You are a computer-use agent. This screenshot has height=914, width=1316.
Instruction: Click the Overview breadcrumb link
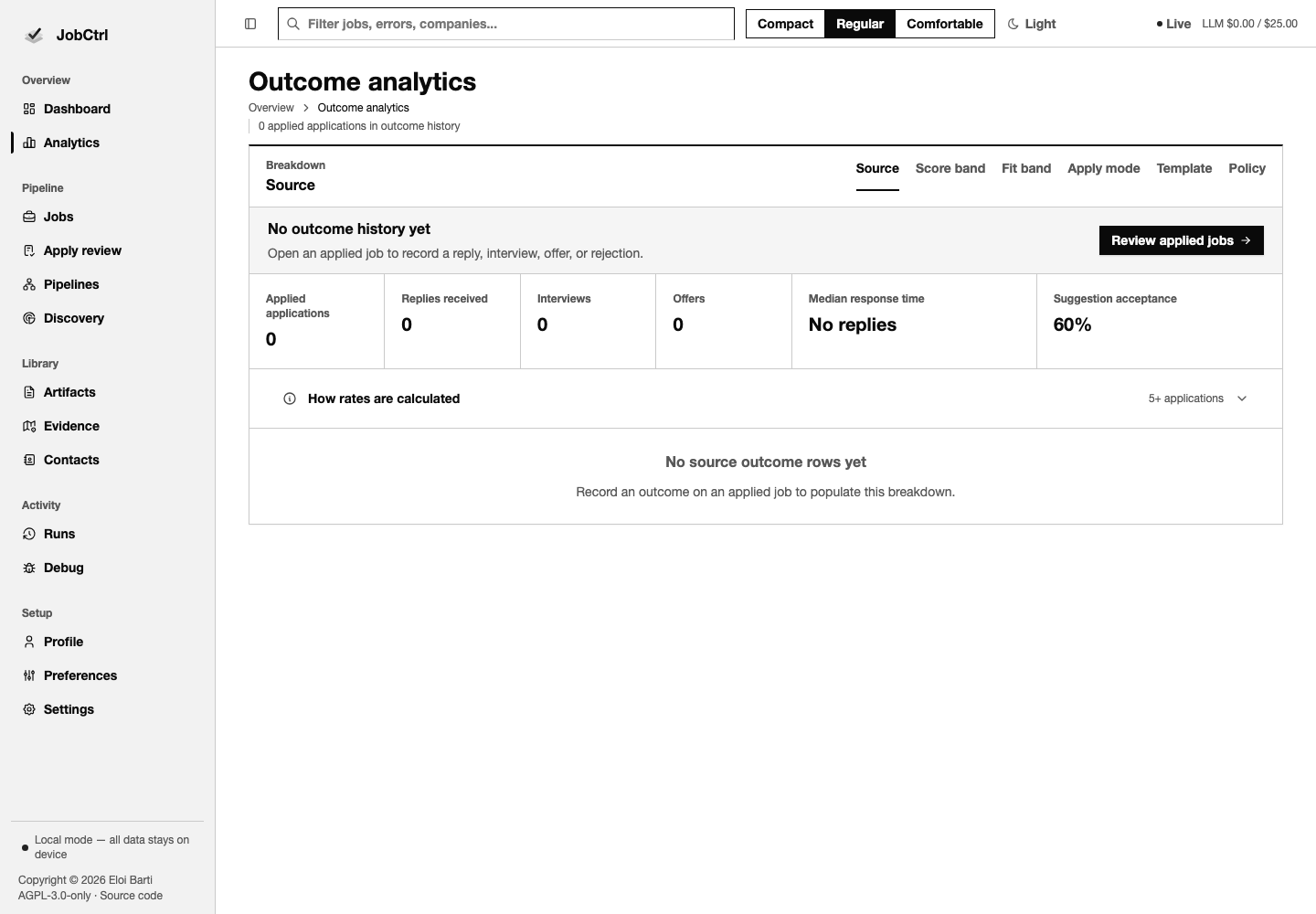[x=271, y=108]
